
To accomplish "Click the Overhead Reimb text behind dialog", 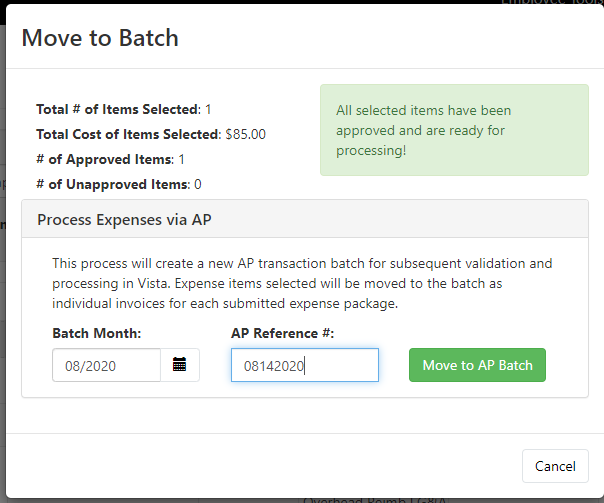I will tap(374, 500).
